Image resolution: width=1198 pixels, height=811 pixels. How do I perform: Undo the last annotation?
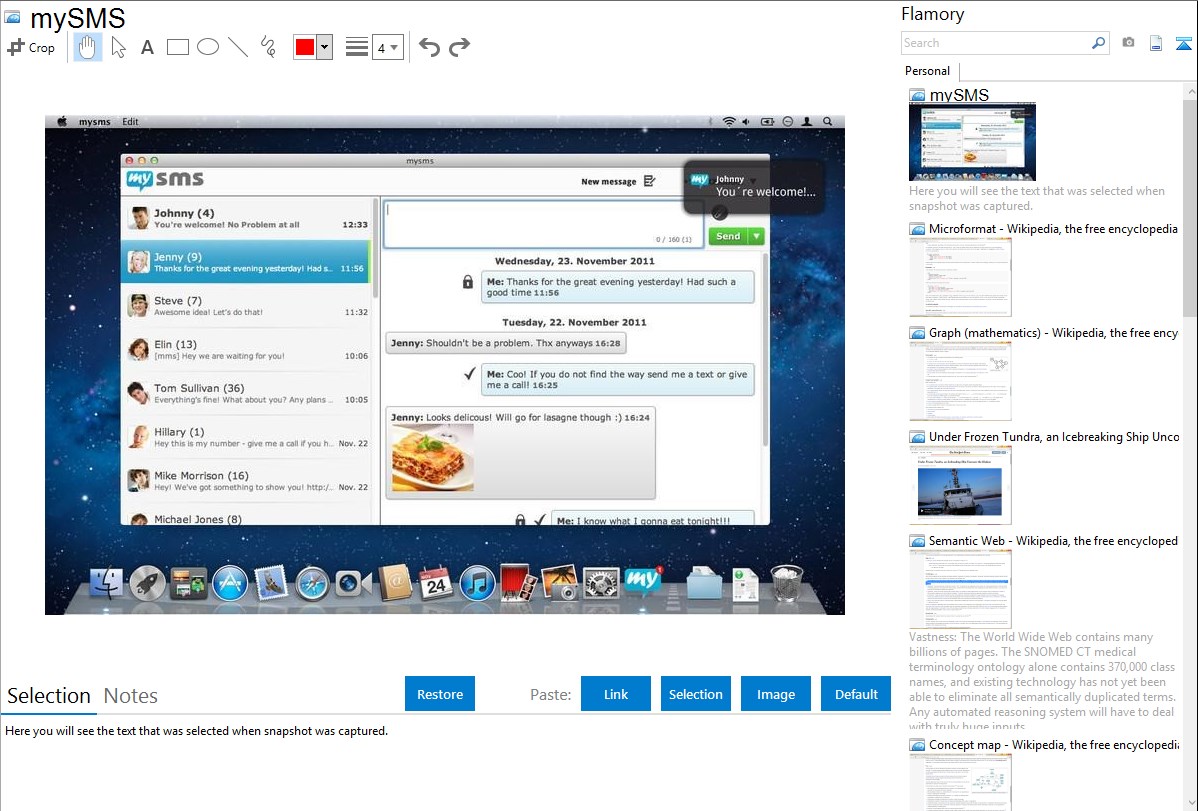(429, 47)
